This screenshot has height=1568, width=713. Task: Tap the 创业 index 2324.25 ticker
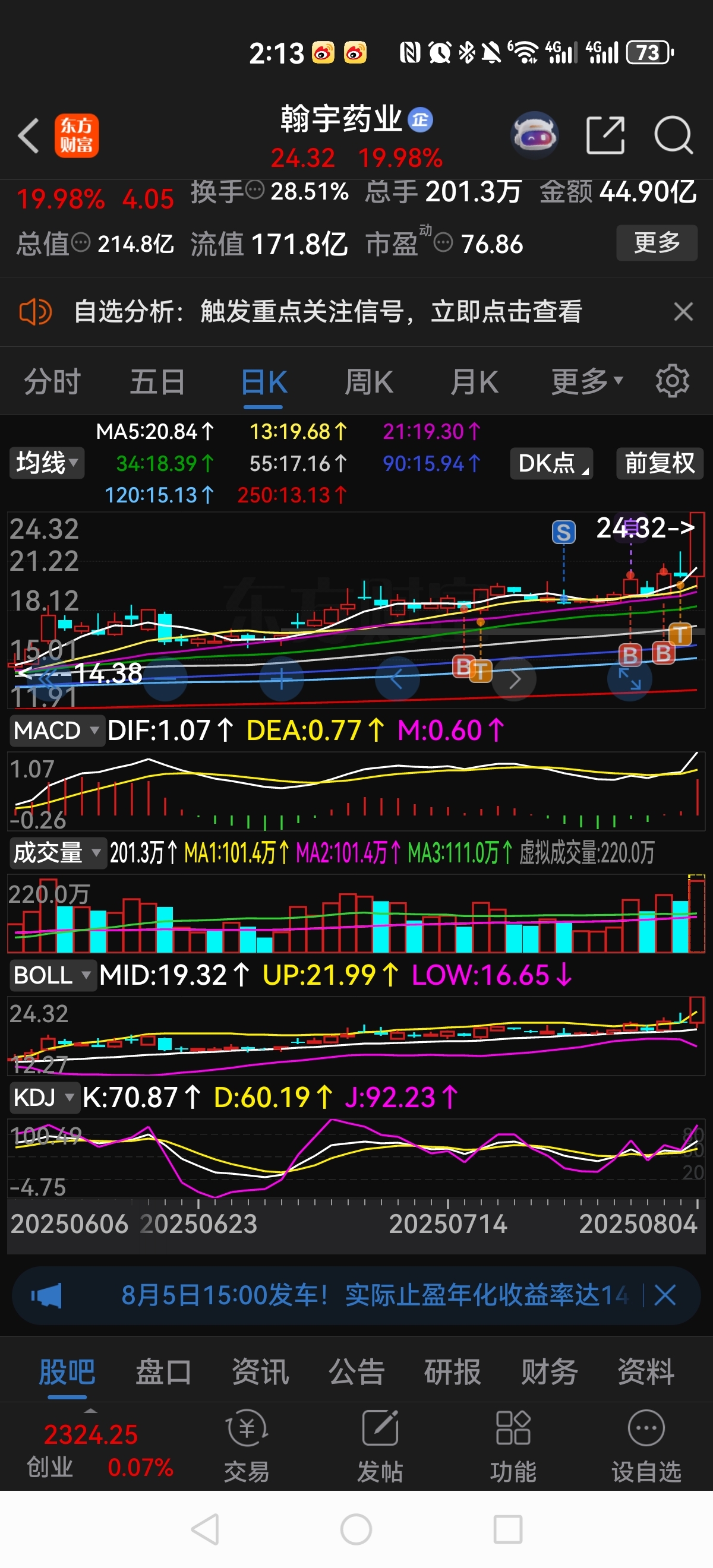[99, 1451]
